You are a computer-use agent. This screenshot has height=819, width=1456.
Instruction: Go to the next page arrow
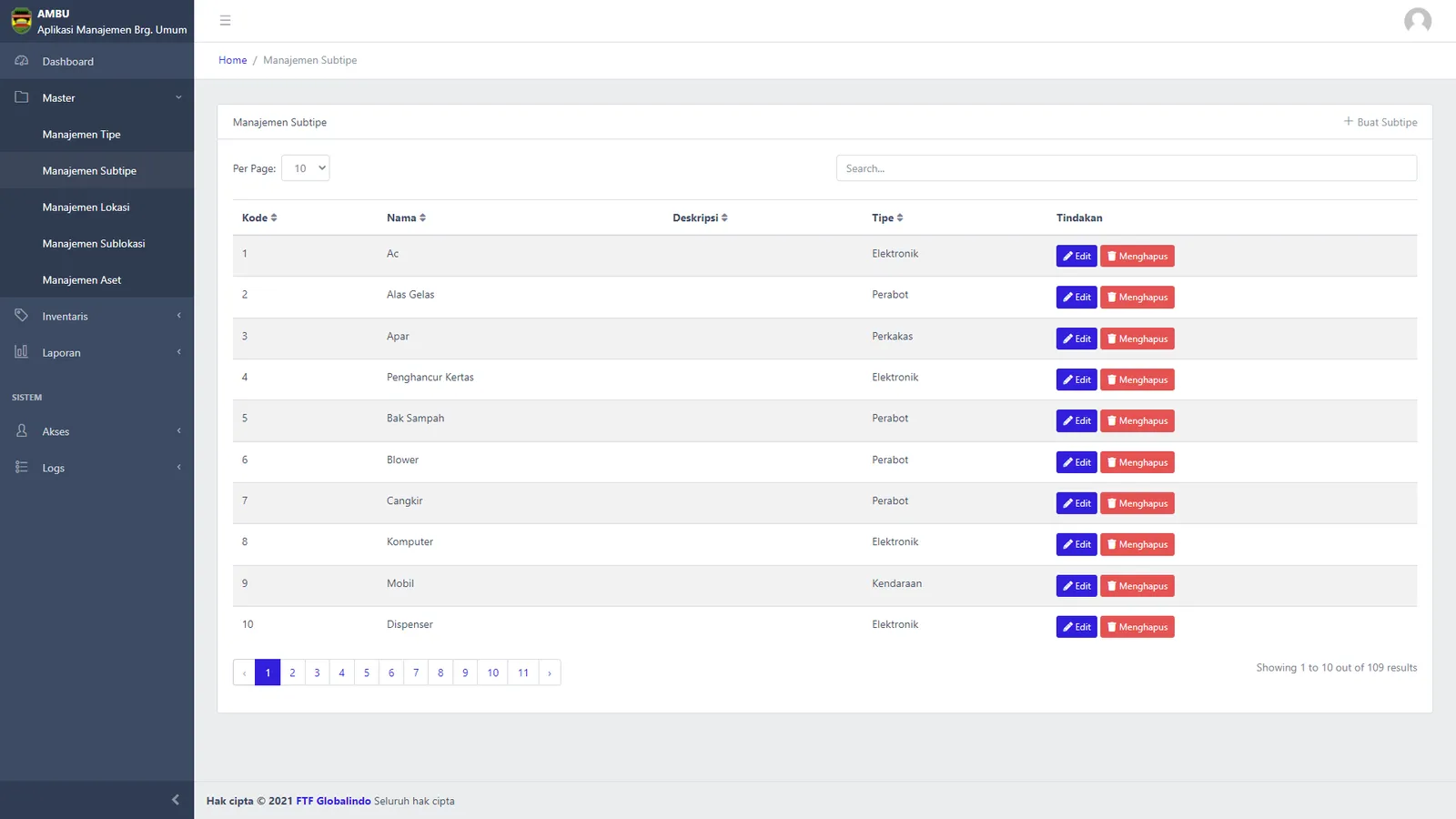point(550,672)
